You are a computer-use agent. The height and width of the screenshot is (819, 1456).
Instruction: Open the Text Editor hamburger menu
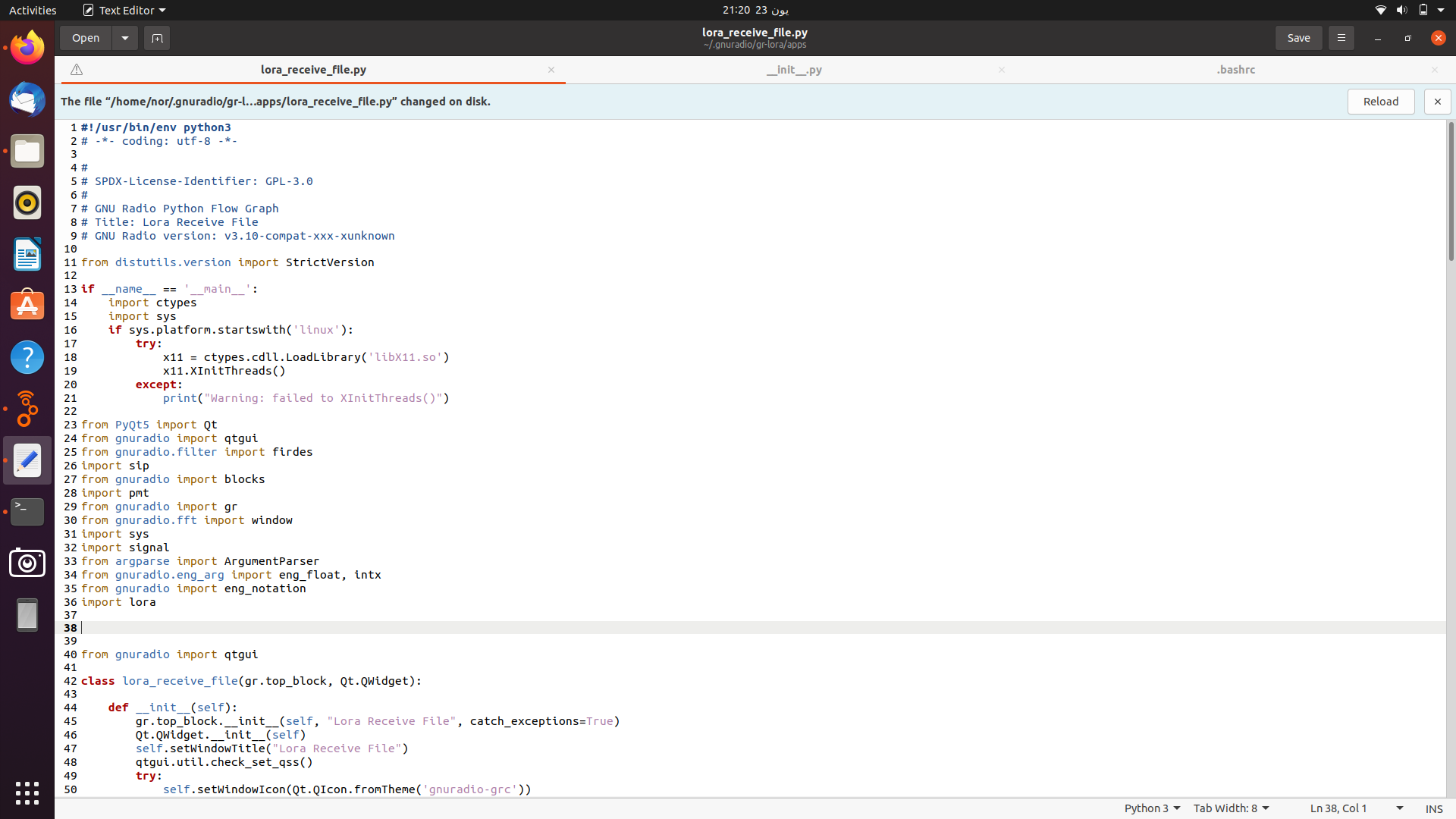coord(1340,37)
